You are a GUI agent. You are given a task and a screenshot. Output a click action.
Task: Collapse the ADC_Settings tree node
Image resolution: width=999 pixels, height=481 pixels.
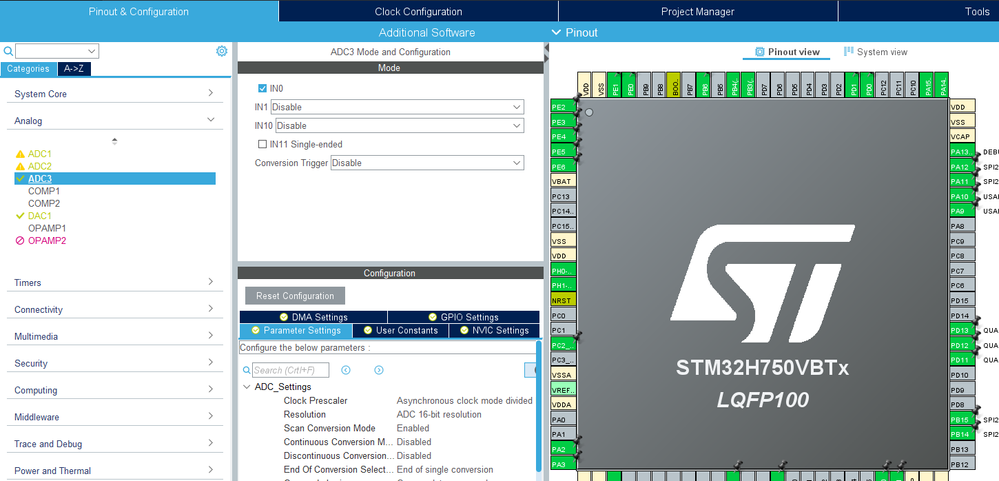click(x=246, y=387)
